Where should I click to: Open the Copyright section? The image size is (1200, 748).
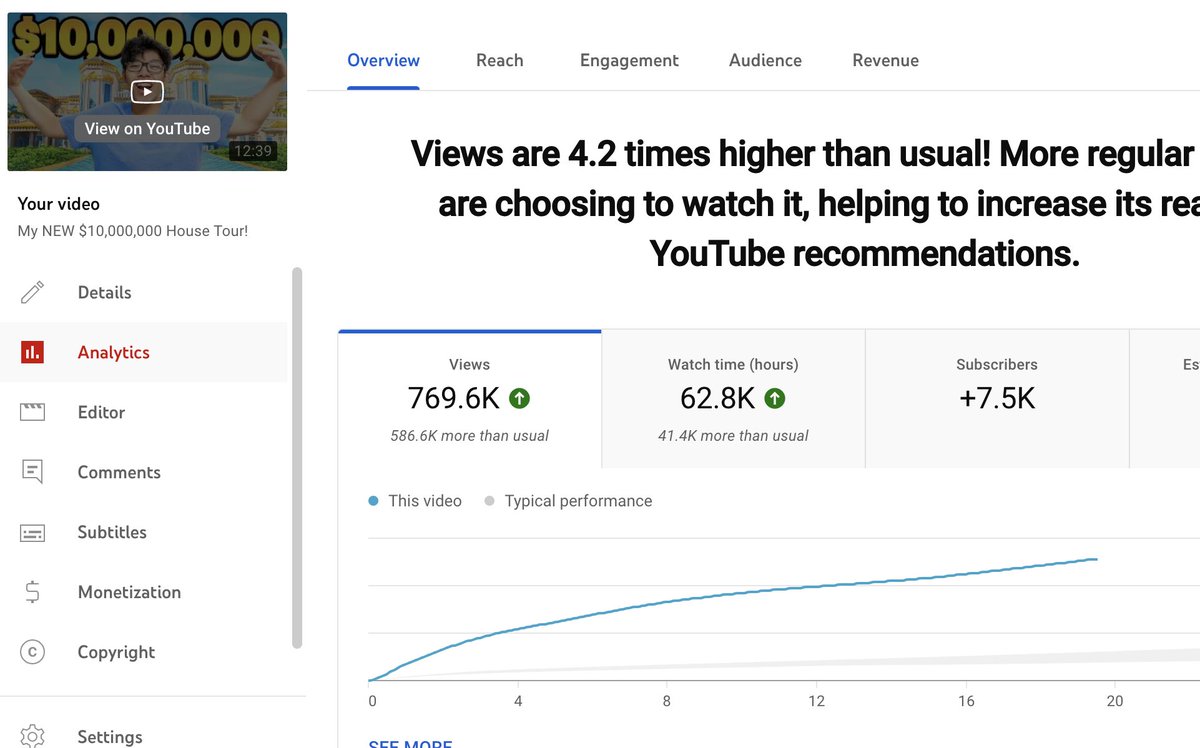[143, 652]
